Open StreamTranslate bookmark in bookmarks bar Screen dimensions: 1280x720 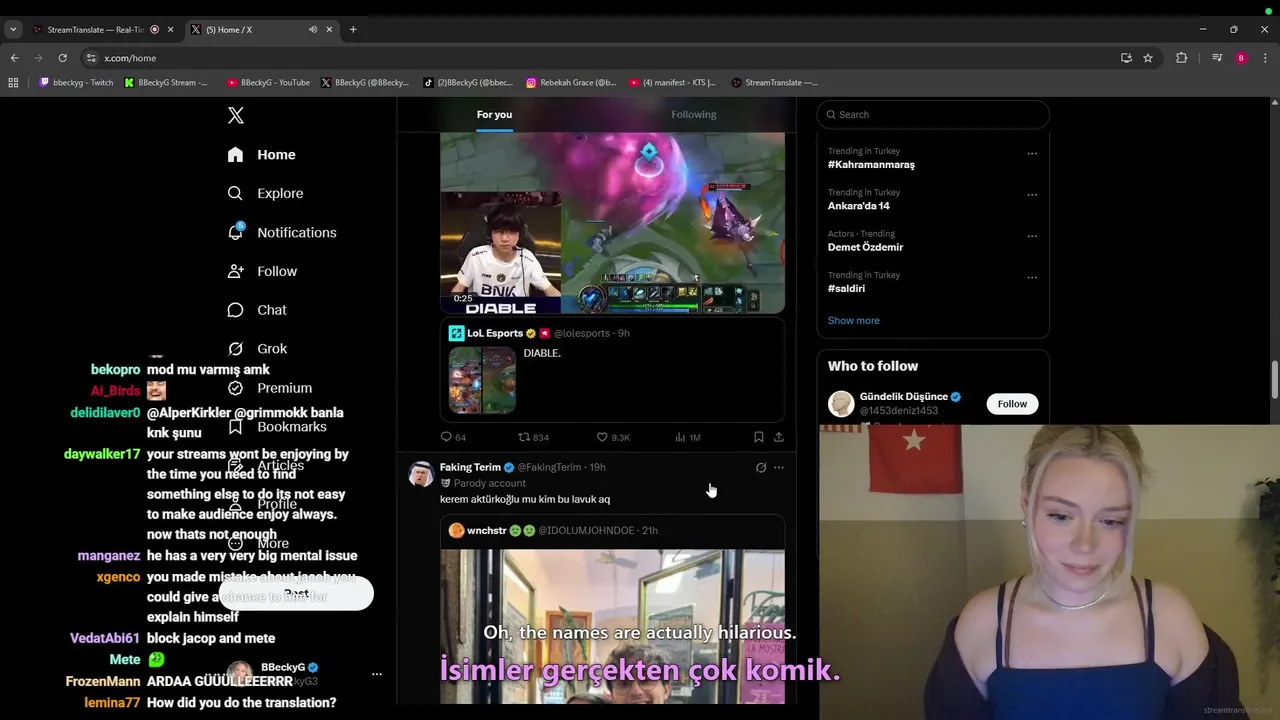point(774,83)
